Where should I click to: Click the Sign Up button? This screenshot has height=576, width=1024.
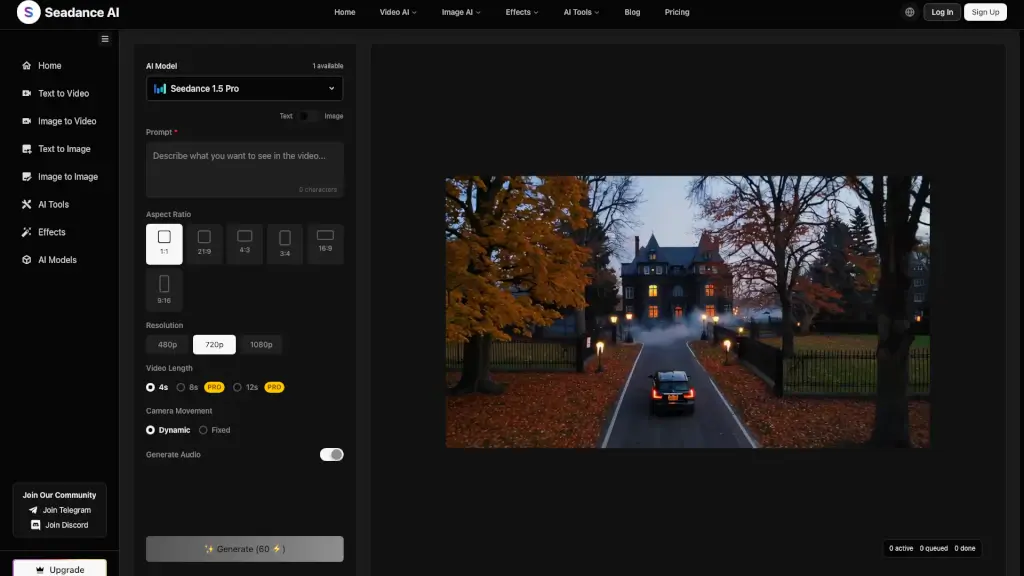pyautogui.click(x=985, y=12)
